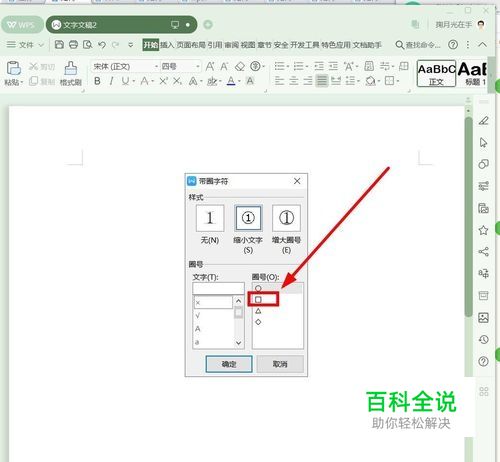This screenshot has width=500, height=462.
Task: Click the image icon in right sidebar
Action: (483, 317)
